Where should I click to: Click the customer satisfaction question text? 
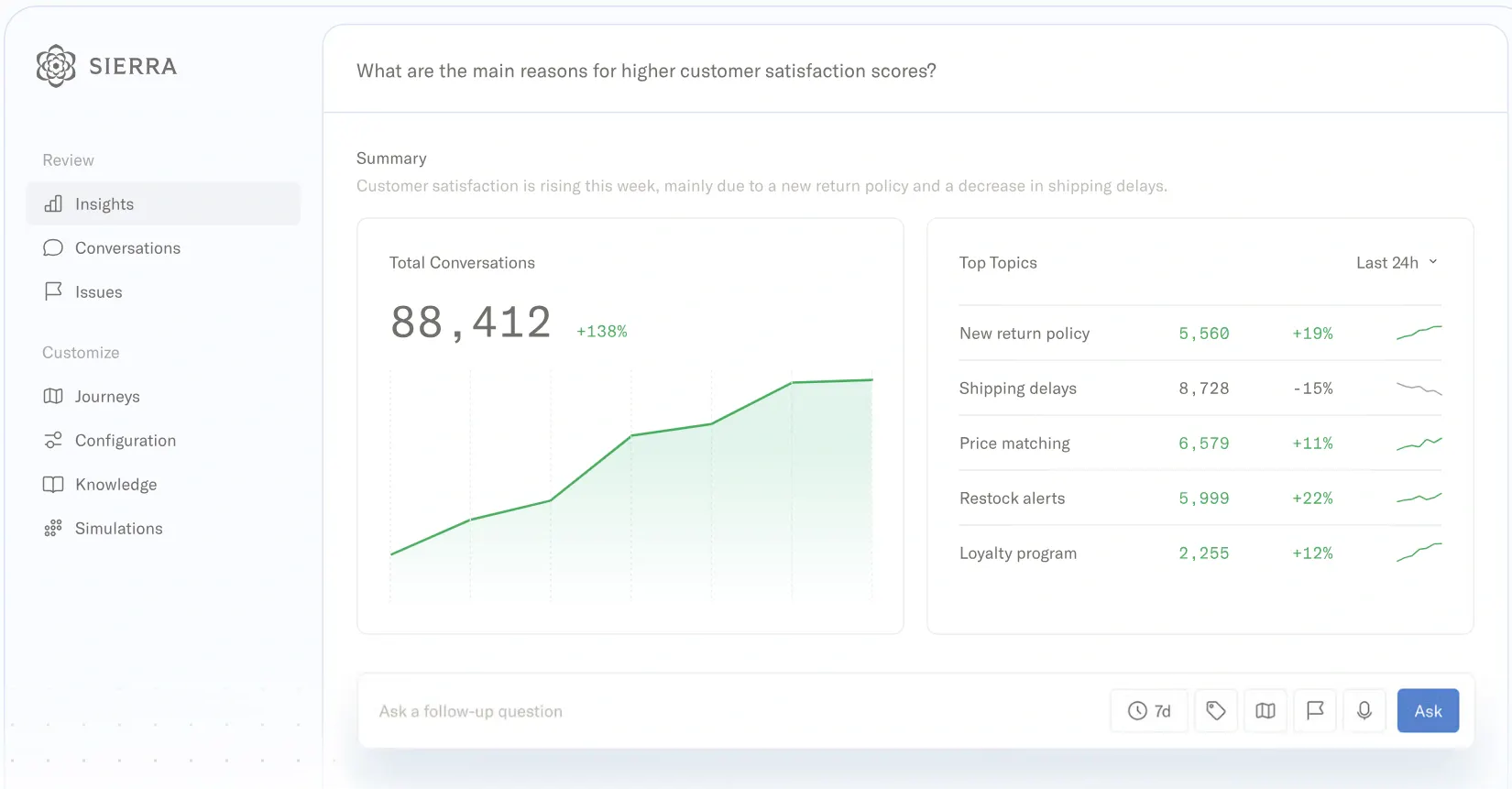tap(646, 71)
